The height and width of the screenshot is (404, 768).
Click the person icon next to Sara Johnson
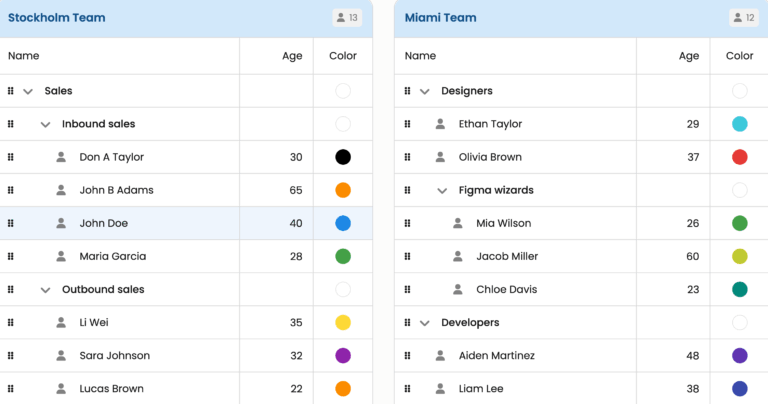coord(61,355)
